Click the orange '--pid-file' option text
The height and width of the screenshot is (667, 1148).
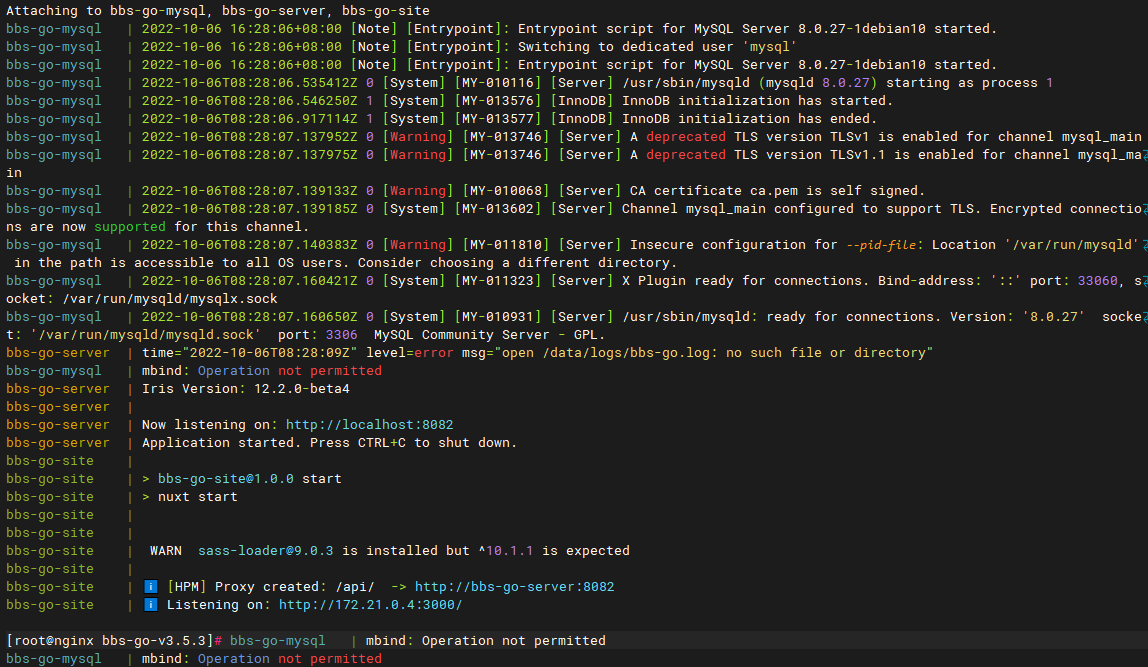882,245
